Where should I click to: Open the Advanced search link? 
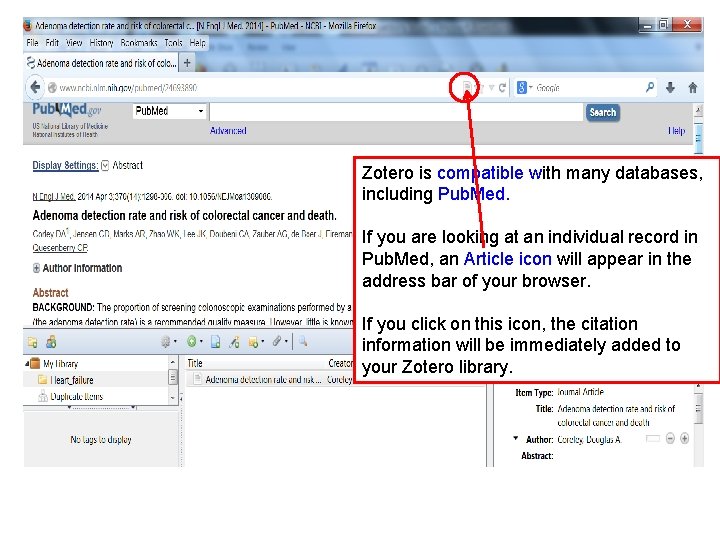(228, 131)
